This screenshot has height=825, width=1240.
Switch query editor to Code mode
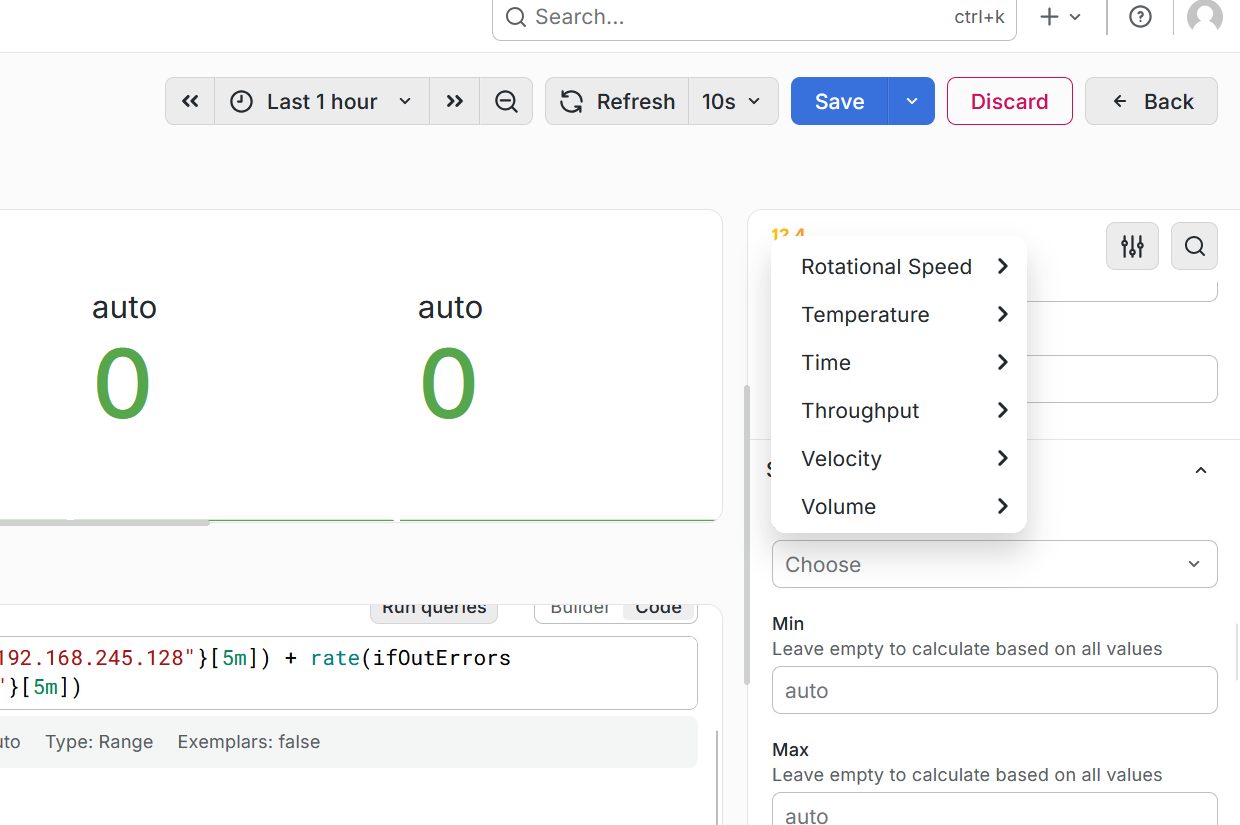click(658, 608)
